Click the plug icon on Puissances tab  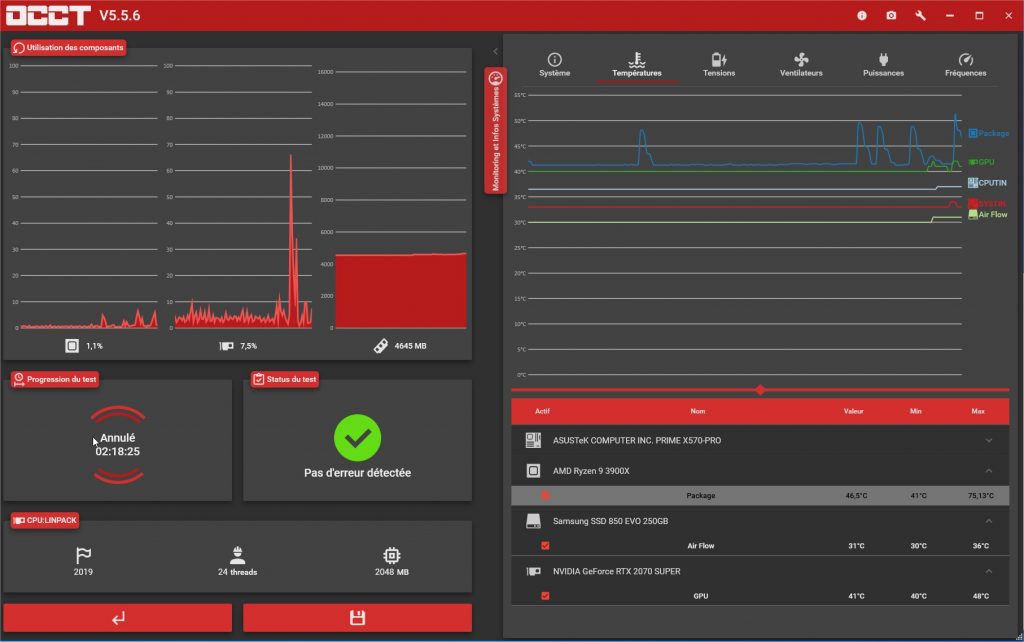(x=884, y=59)
